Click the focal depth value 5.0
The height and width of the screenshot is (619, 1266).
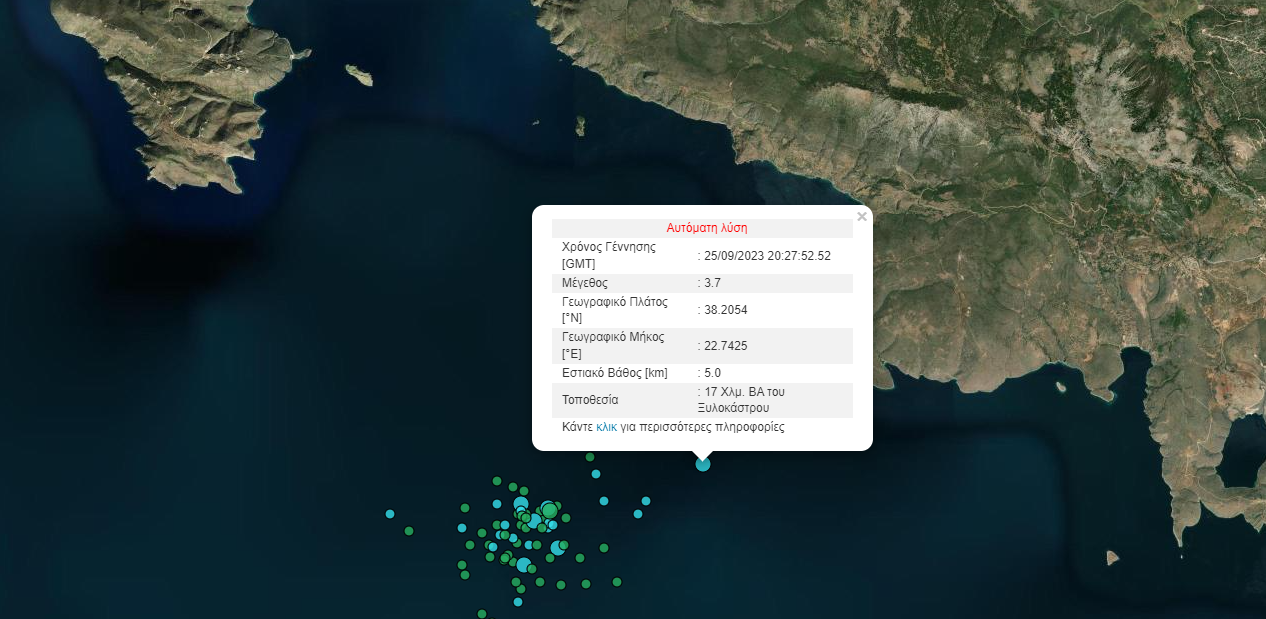[x=712, y=373]
